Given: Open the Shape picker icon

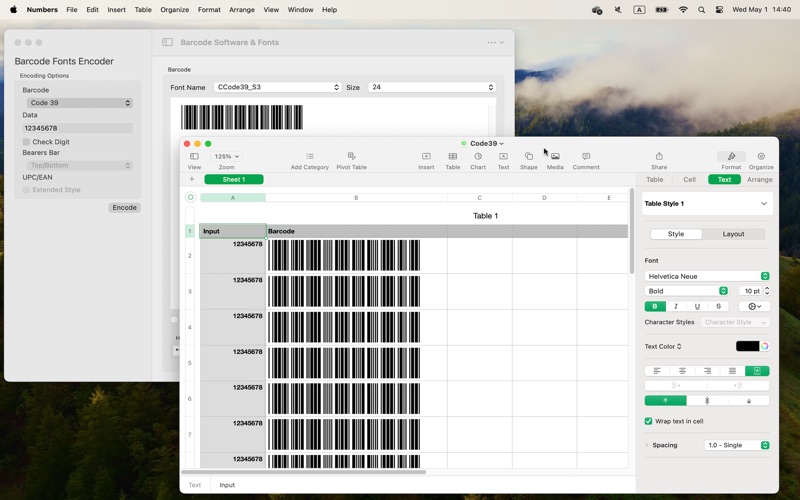Looking at the screenshot, I should pos(529,156).
